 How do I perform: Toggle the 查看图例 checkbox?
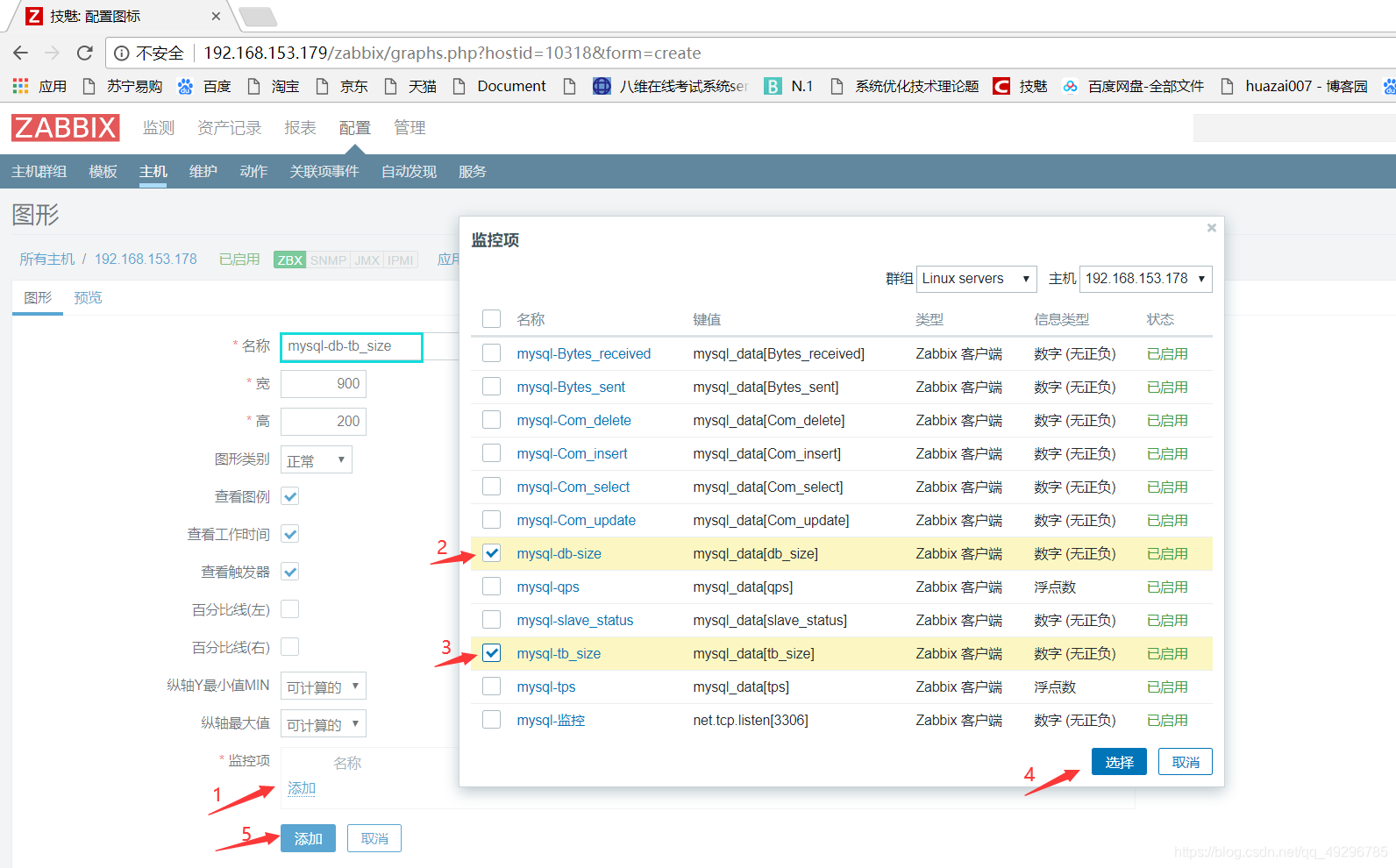290,495
